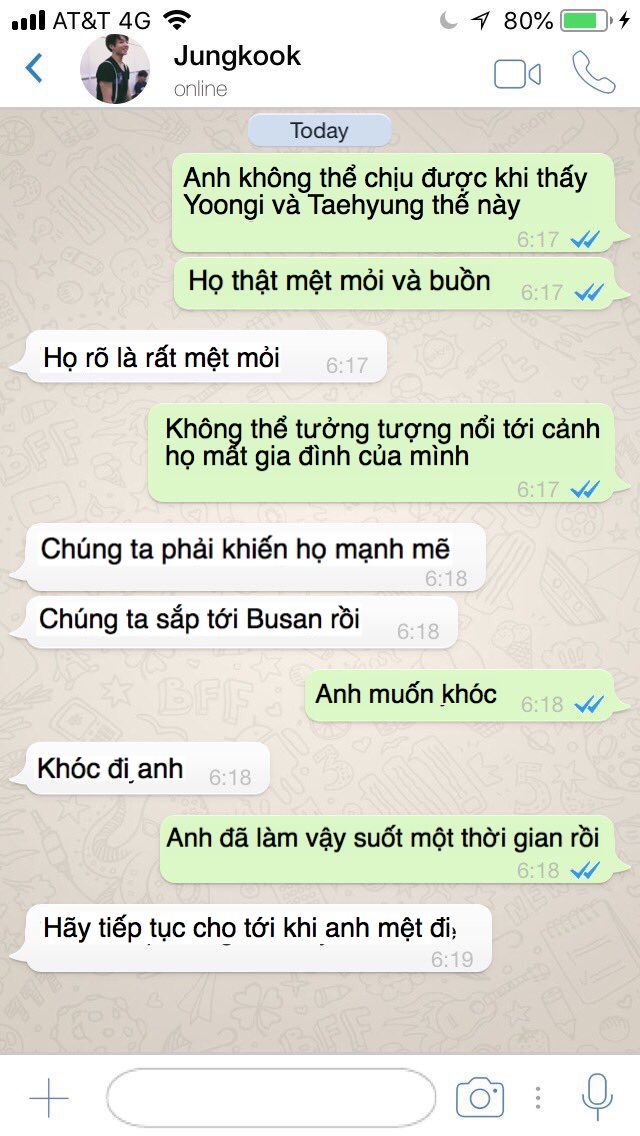Open Jungkook's profile picture
This screenshot has width=640, height=1136.
tap(115, 69)
